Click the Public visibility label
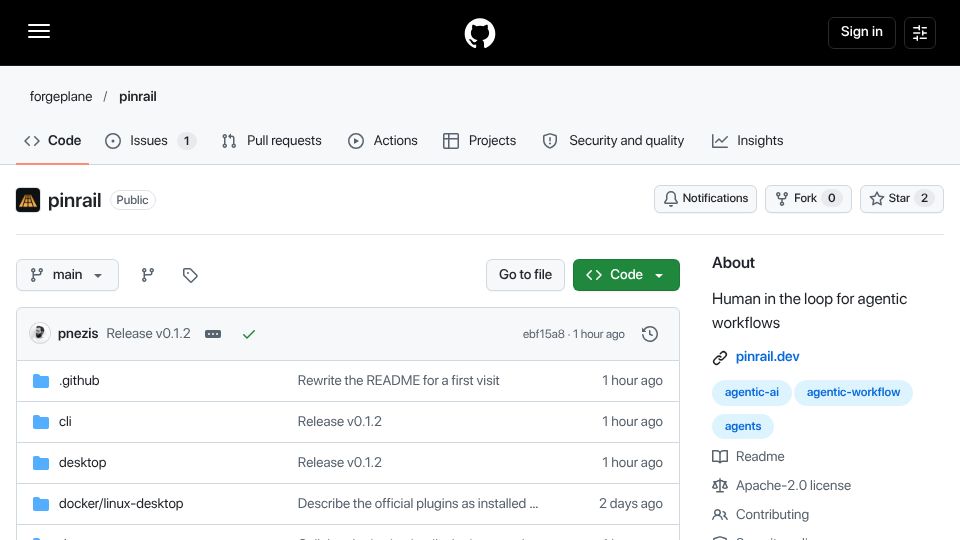 coord(132,200)
